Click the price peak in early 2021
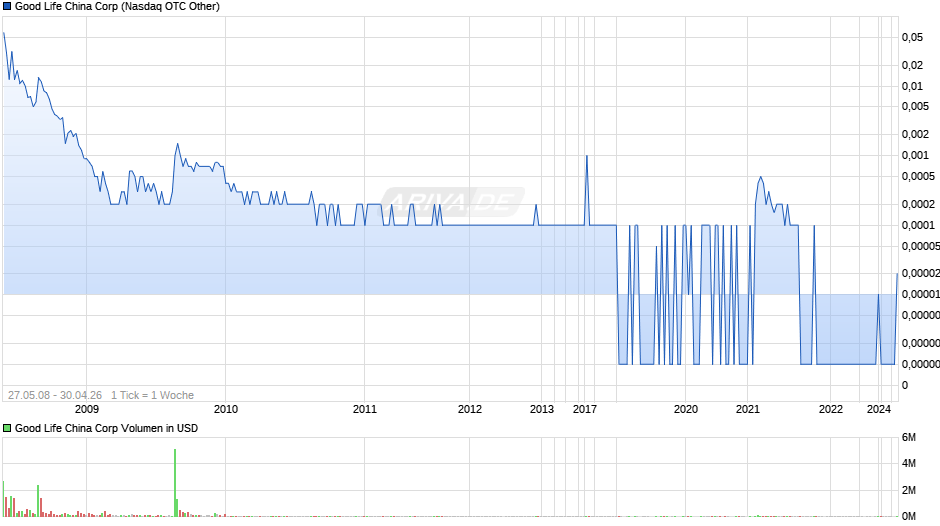 tap(760, 178)
